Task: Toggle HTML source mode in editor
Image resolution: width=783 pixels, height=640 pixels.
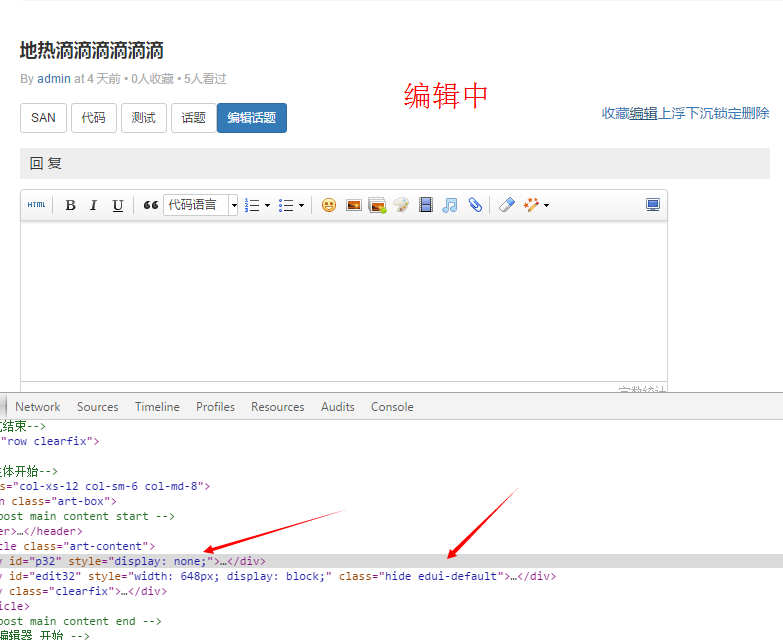Action: pos(36,205)
